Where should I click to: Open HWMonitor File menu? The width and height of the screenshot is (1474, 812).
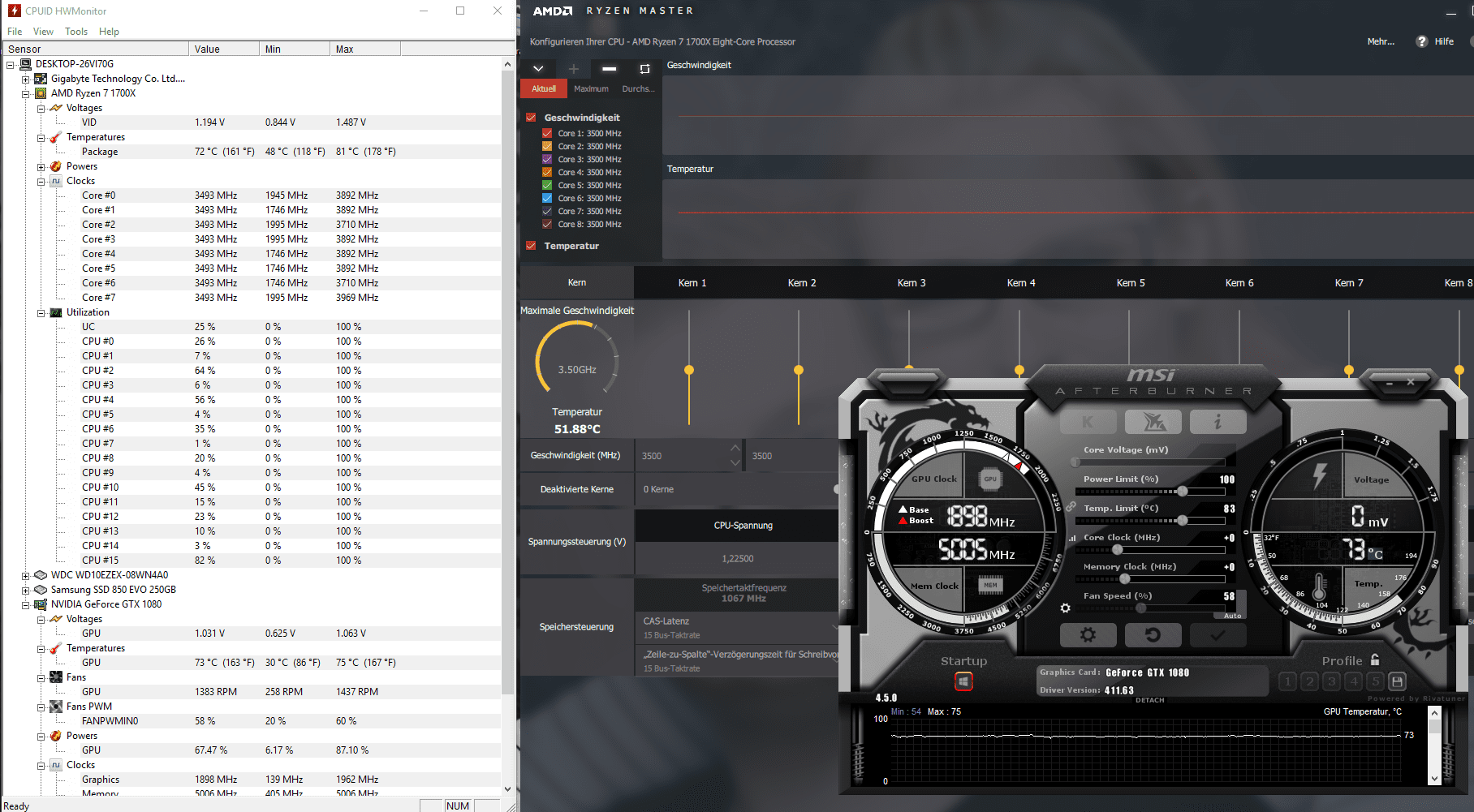coord(15,32)
